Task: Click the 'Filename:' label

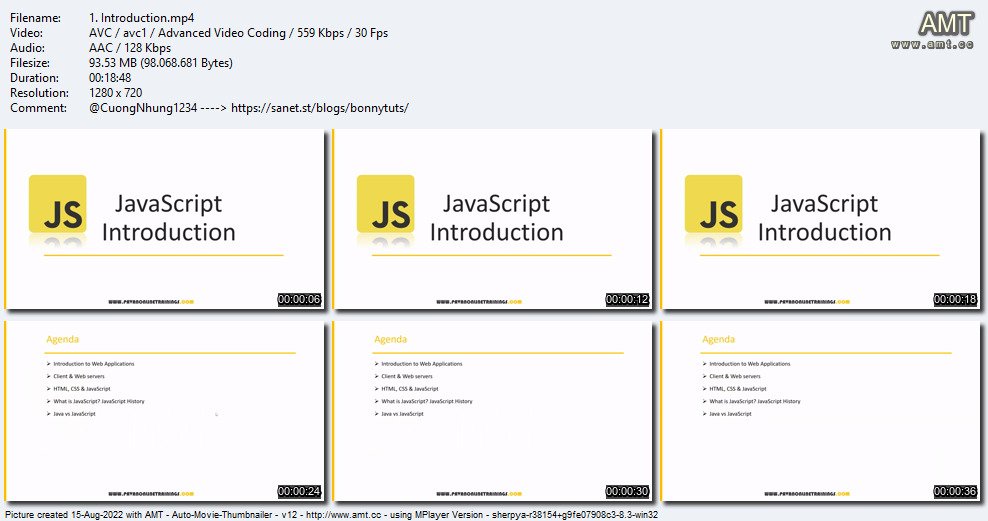Action: 35,18
